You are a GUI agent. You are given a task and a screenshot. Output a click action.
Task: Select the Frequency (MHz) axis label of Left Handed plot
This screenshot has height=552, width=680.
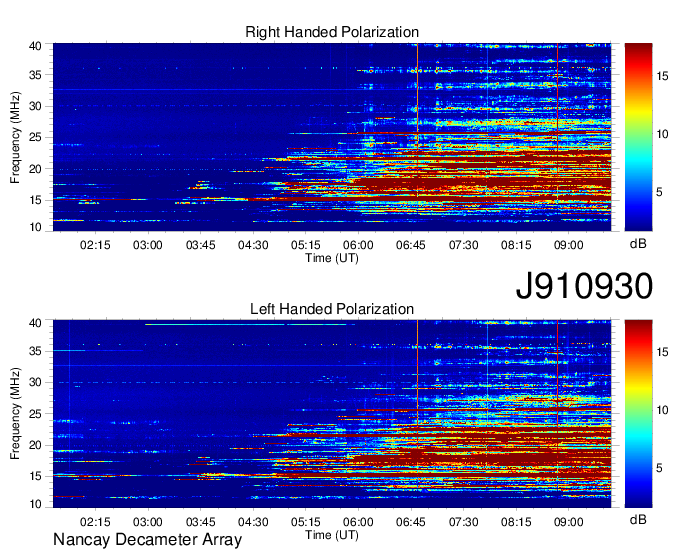point(15,414)
